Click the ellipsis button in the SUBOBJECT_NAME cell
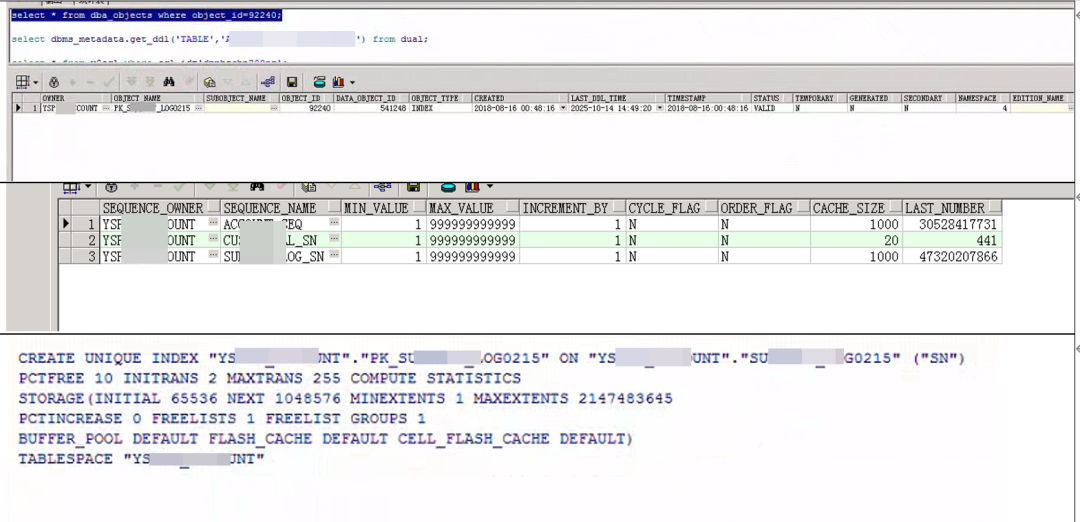The height and width of the screenshot is (522, 1080). (x=273, y=109)
